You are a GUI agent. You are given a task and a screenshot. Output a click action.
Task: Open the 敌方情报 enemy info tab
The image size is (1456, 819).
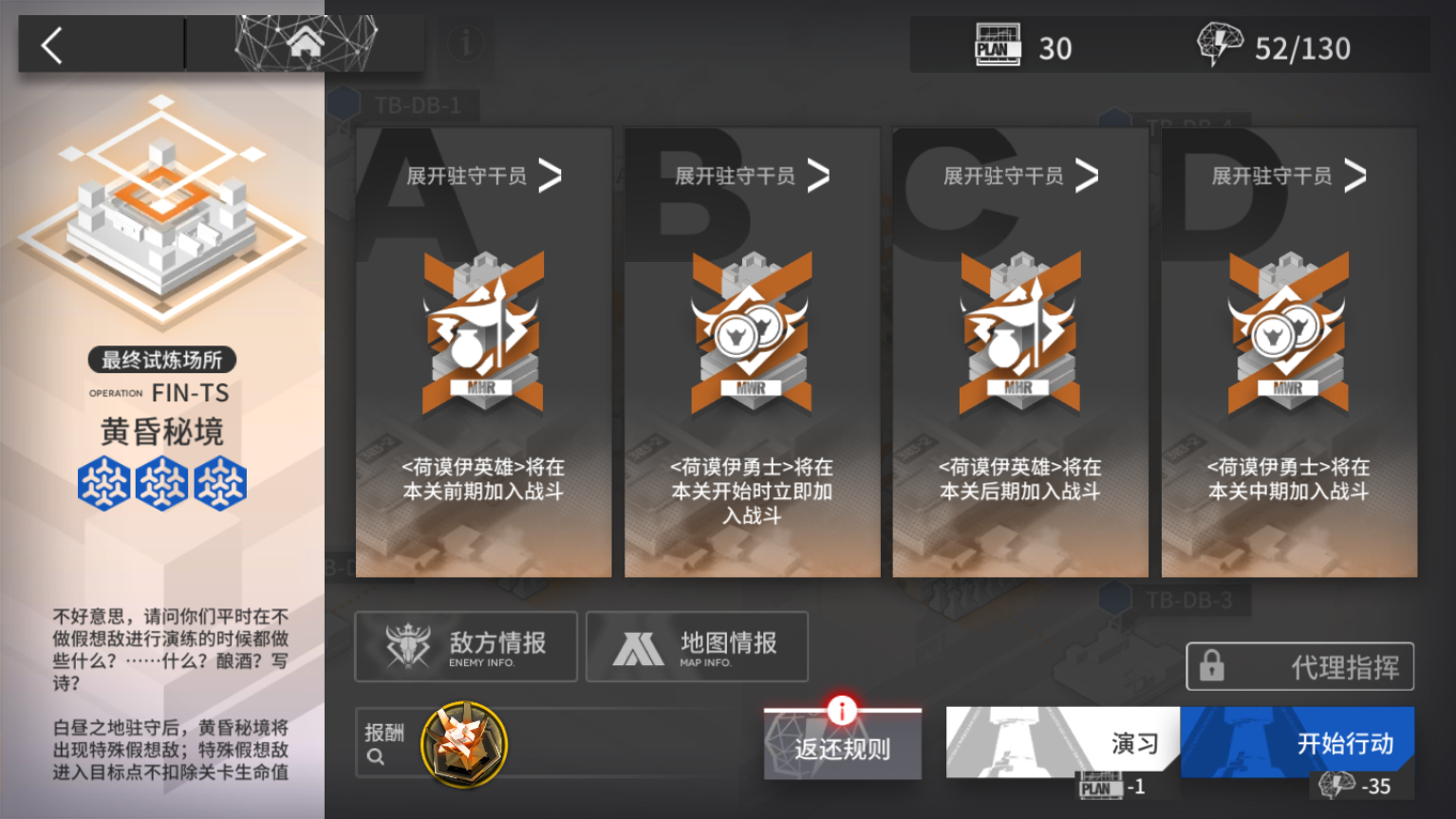[466, 646]
